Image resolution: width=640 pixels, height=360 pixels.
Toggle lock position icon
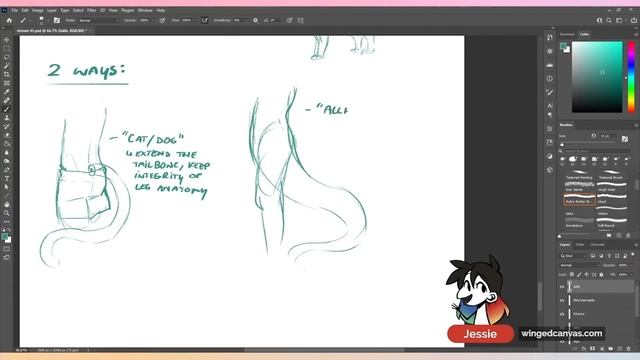(587, 275)
